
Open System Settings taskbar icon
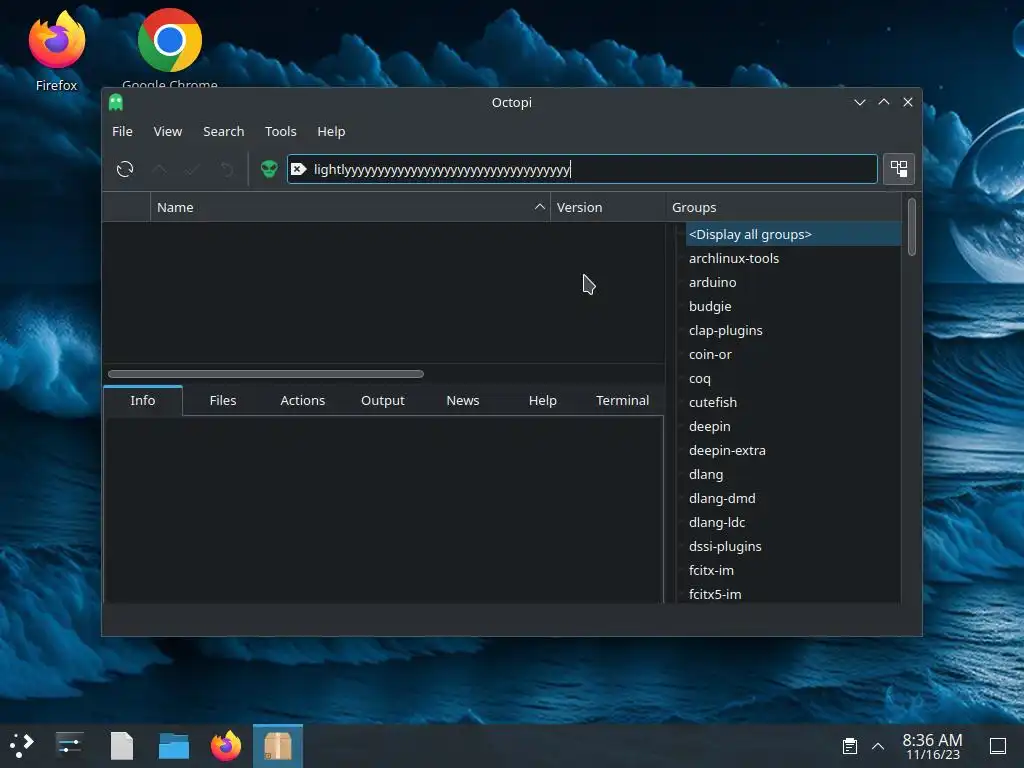coord(69,745)
